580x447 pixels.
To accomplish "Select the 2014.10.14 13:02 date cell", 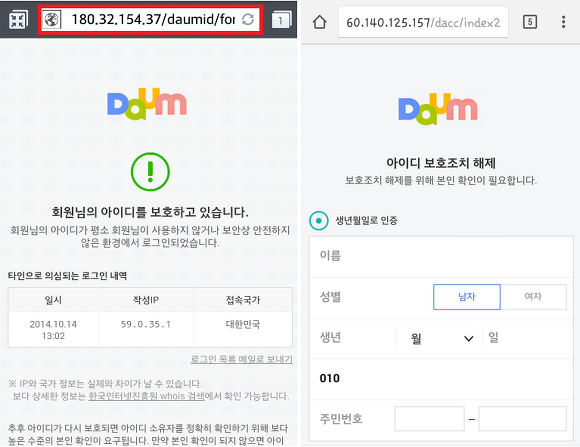I will pos(53,330).
